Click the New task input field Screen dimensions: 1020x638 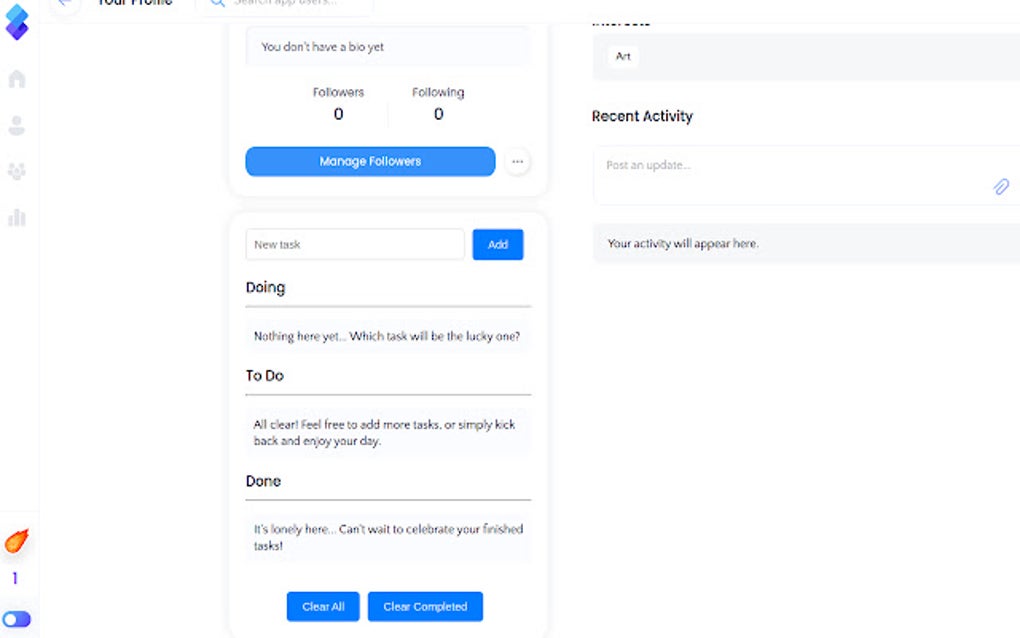[x=355, y=245]
